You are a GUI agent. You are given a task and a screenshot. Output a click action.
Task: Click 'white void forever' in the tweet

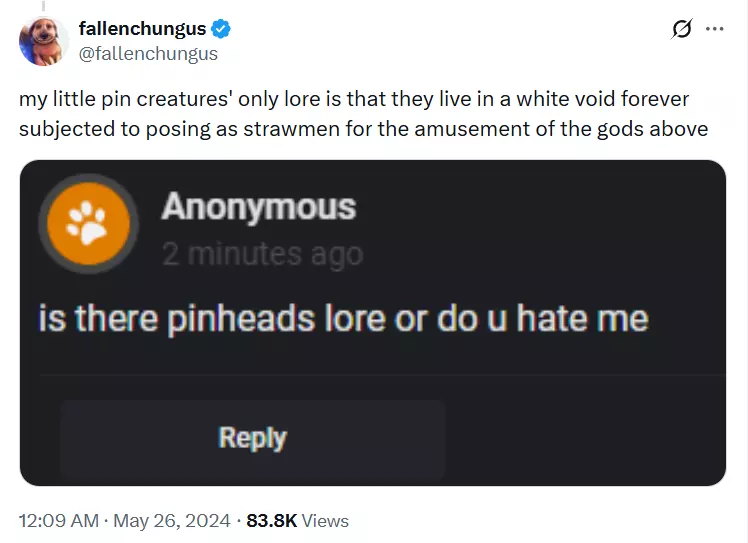[603, 99]
